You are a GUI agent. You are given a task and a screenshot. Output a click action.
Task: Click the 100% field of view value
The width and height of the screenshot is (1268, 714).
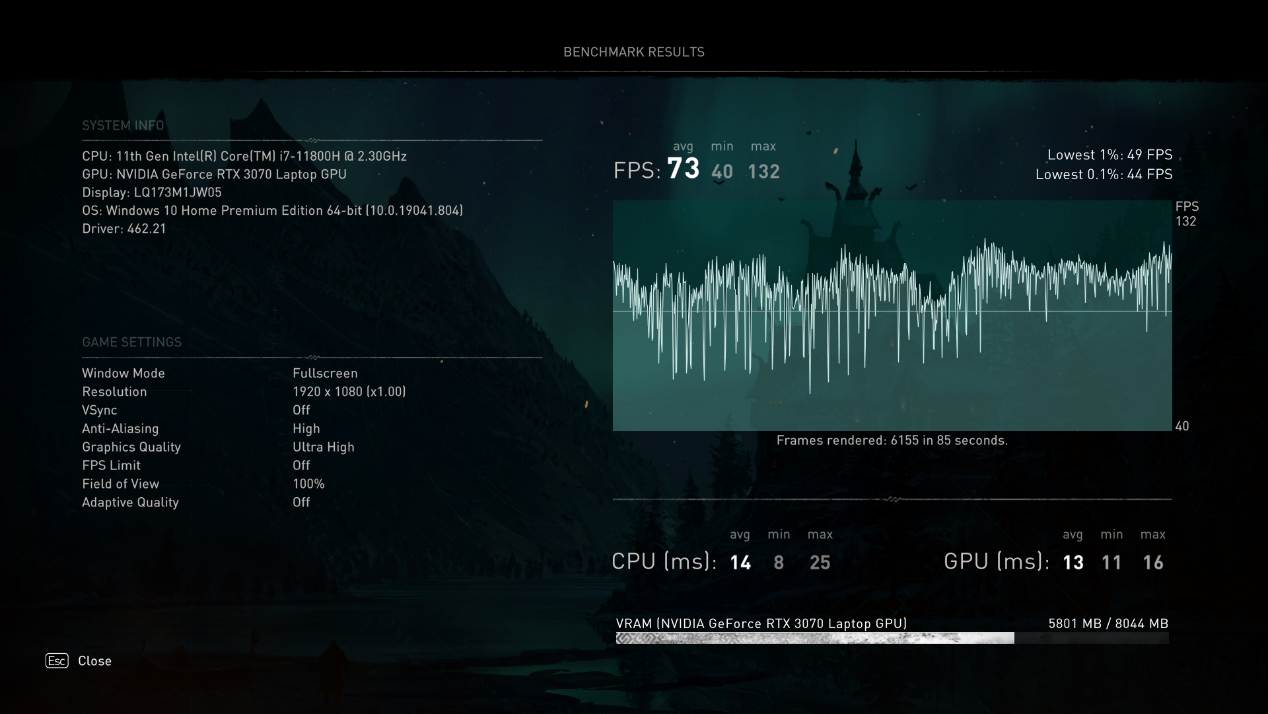308,484
